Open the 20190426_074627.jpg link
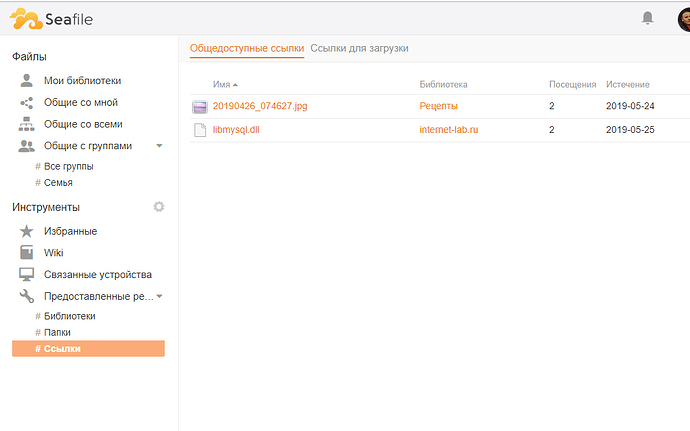The height and width of the screenshot is (431, 690). 260,106
